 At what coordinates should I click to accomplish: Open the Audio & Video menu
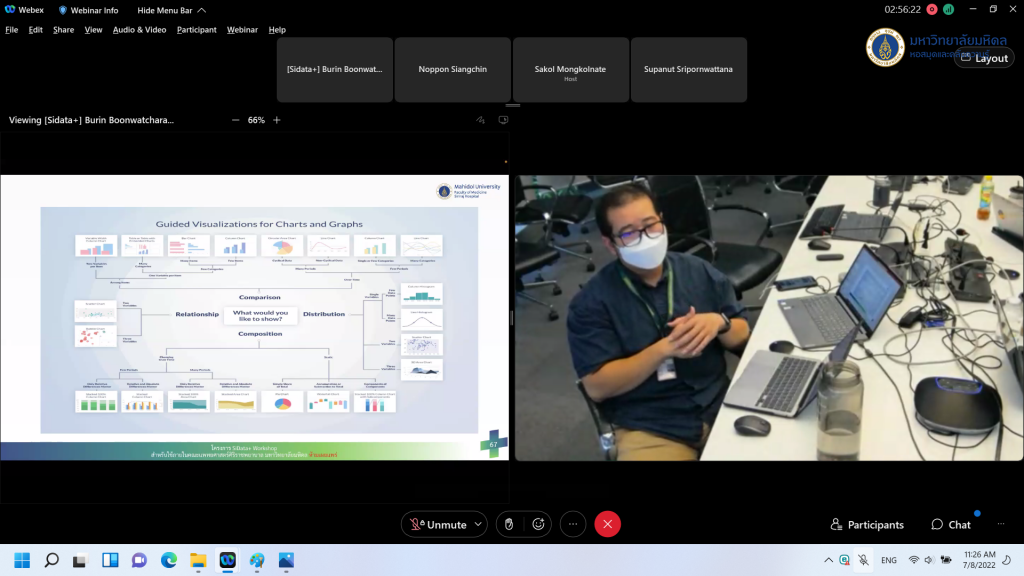pos(139,30)
